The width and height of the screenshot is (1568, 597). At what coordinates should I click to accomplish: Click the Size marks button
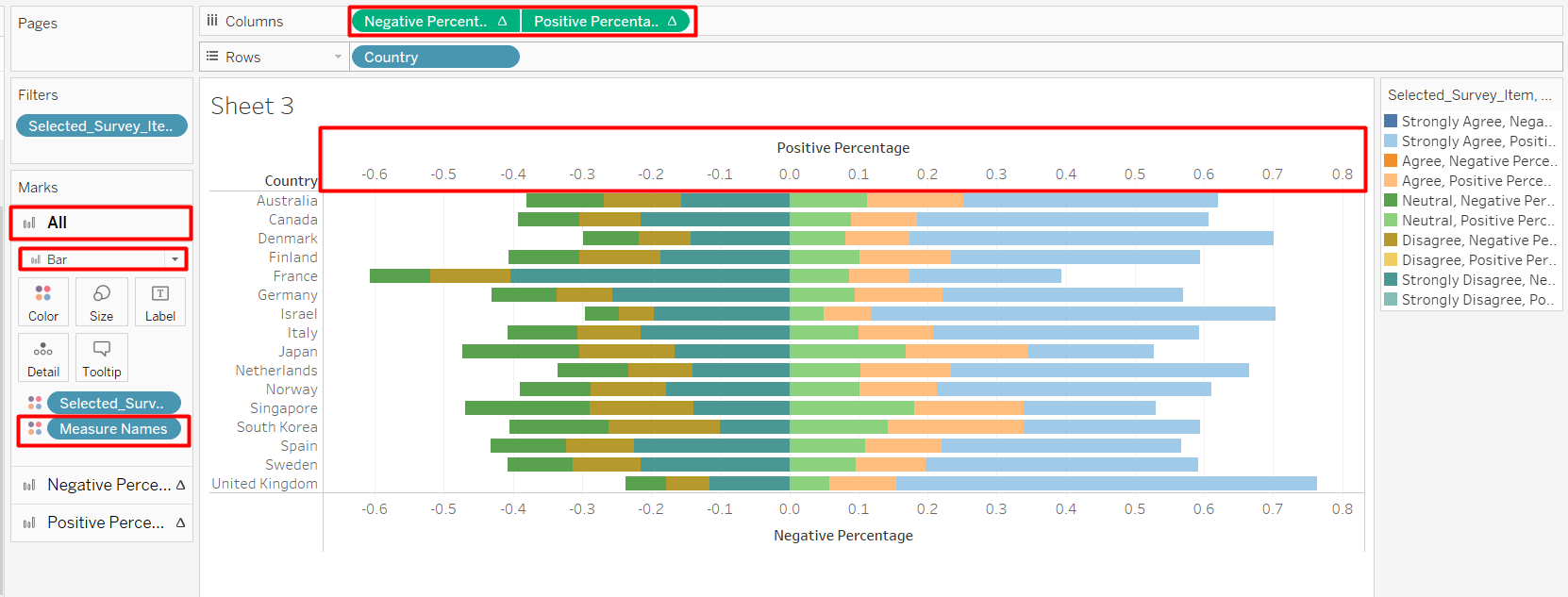[x=102, y=302]
